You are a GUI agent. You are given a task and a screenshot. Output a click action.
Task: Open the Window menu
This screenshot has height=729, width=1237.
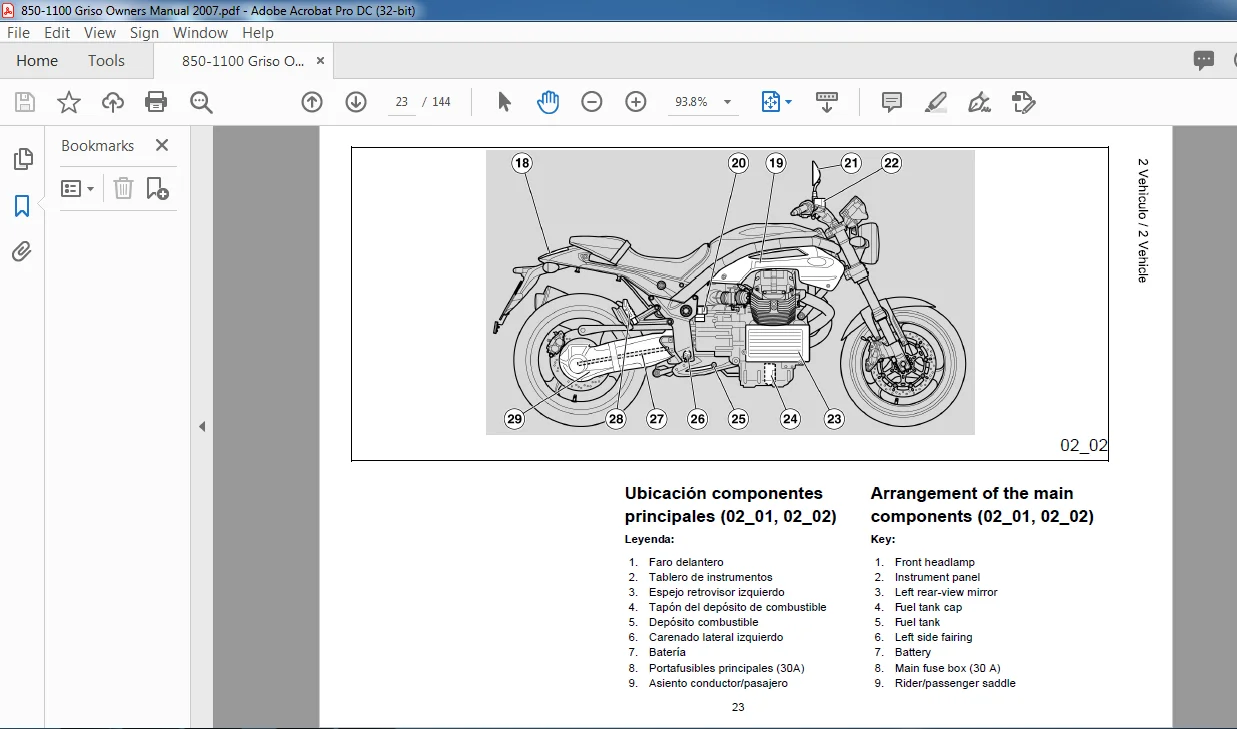pyautogui.click(x=201, y=33)
